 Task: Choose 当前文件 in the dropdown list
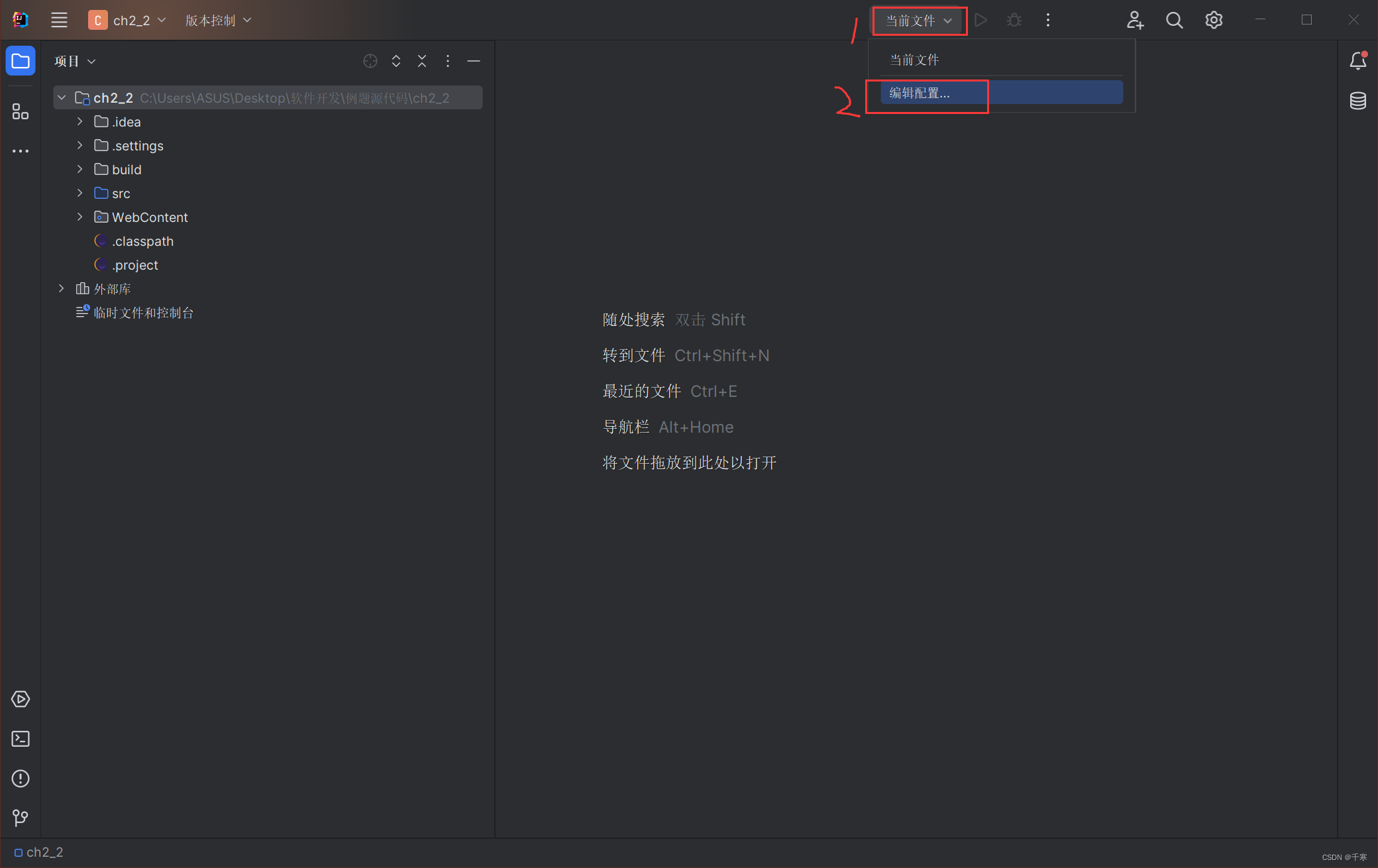click(x=914, y=60)
